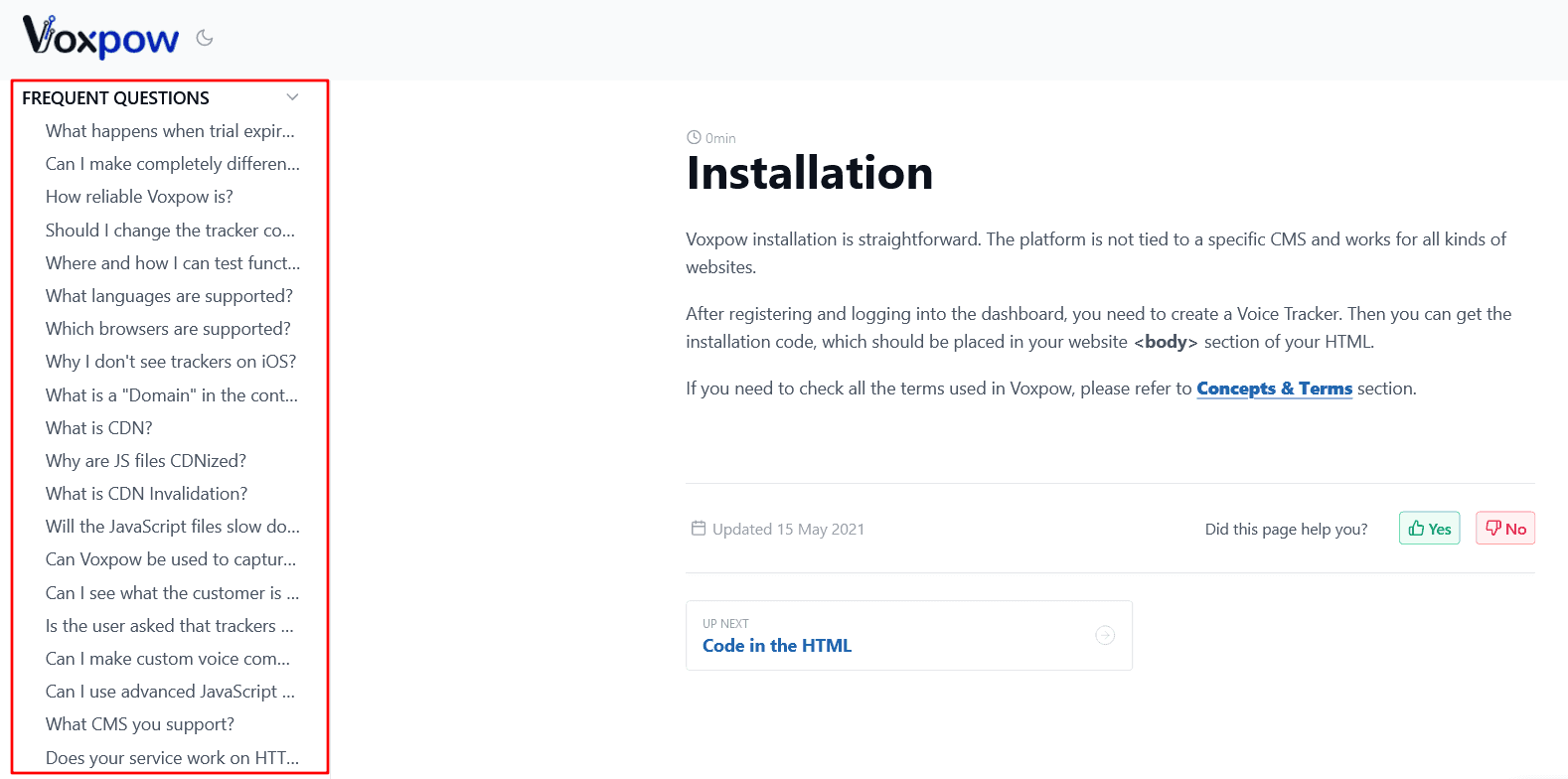Click the arrow icon in Up Next card
1568x779 pixels.
click(x=1104, y=635)
